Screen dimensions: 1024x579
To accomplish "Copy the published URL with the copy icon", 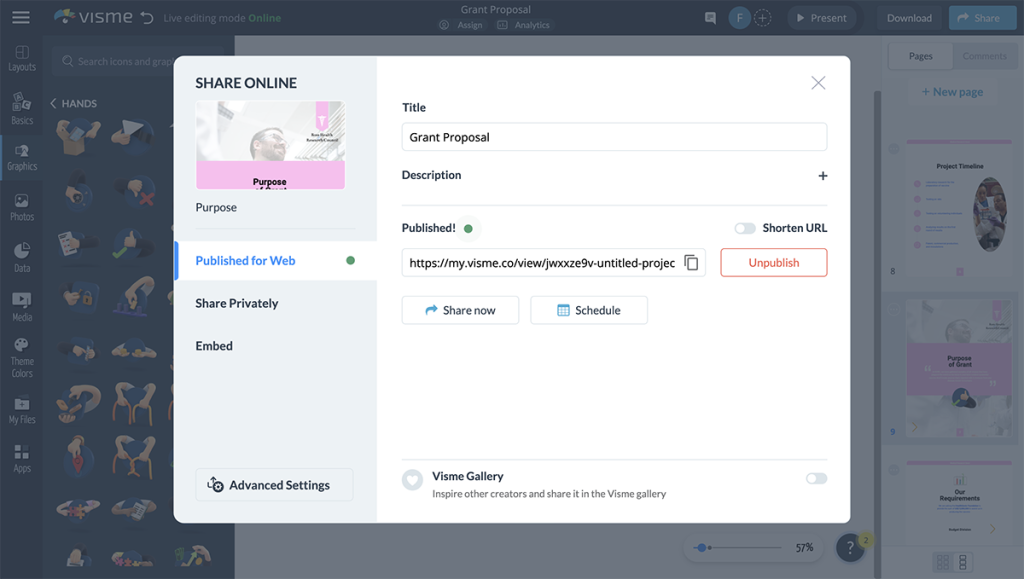I will coord(691,263).
